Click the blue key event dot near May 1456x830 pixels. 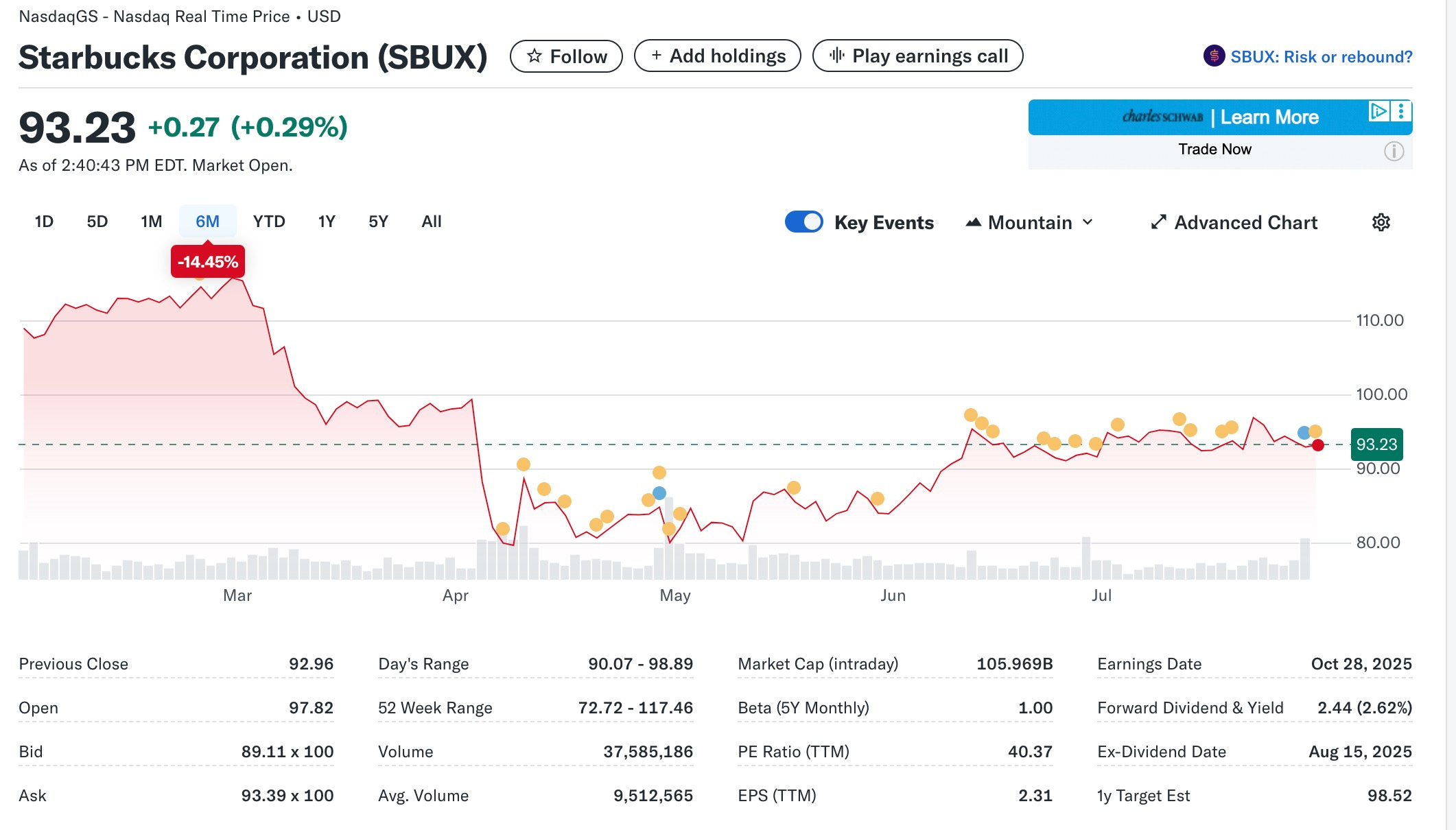click(659, 493)
